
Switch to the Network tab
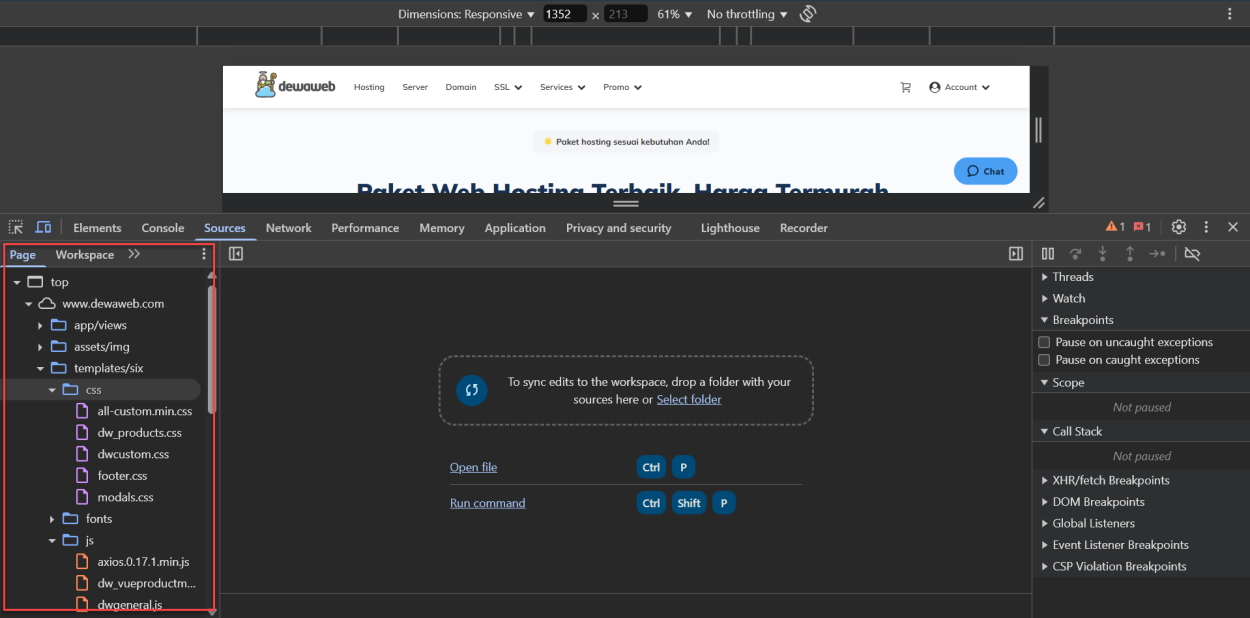coord(288,228)
